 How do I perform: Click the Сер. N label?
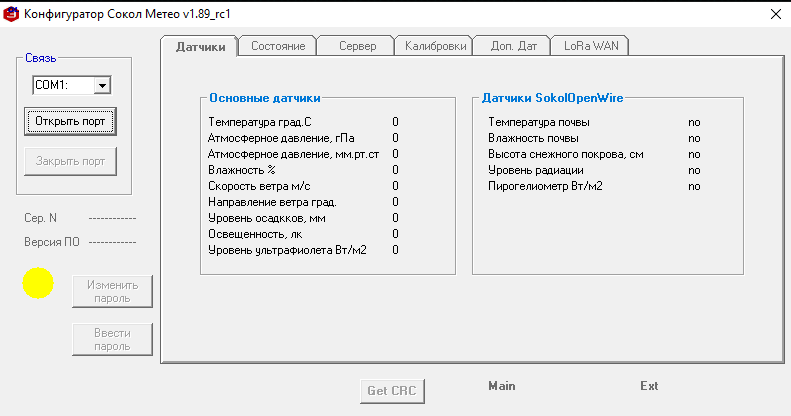[40, 218]
